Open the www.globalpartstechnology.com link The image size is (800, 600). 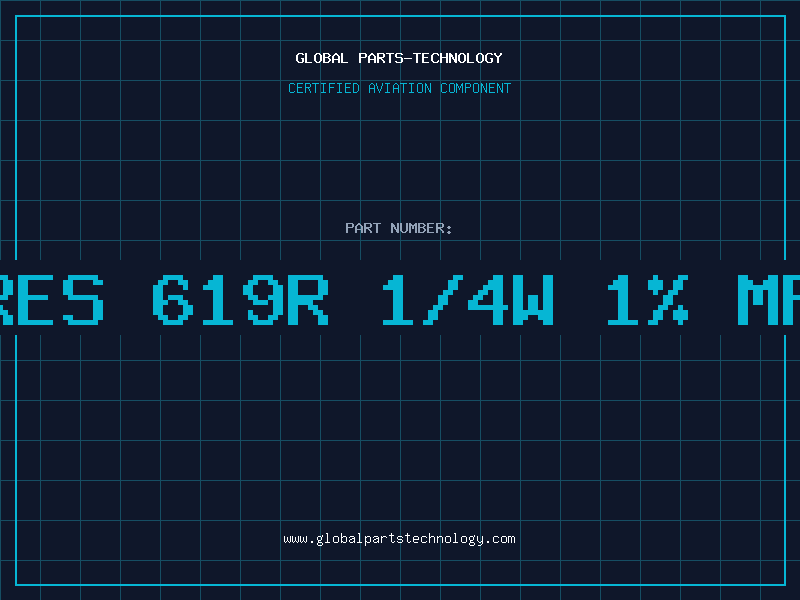[x=399, y=539]
